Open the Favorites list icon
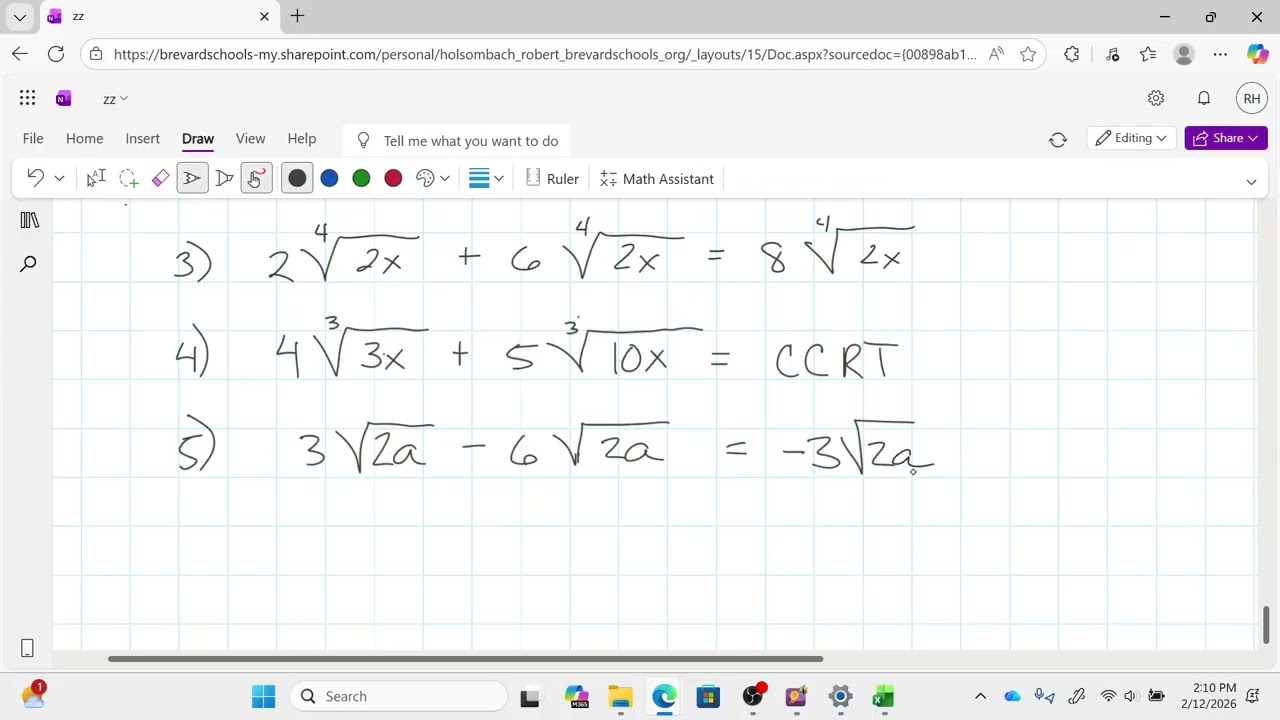This screenshot has width=1280, height=720. pos(1148,54)
